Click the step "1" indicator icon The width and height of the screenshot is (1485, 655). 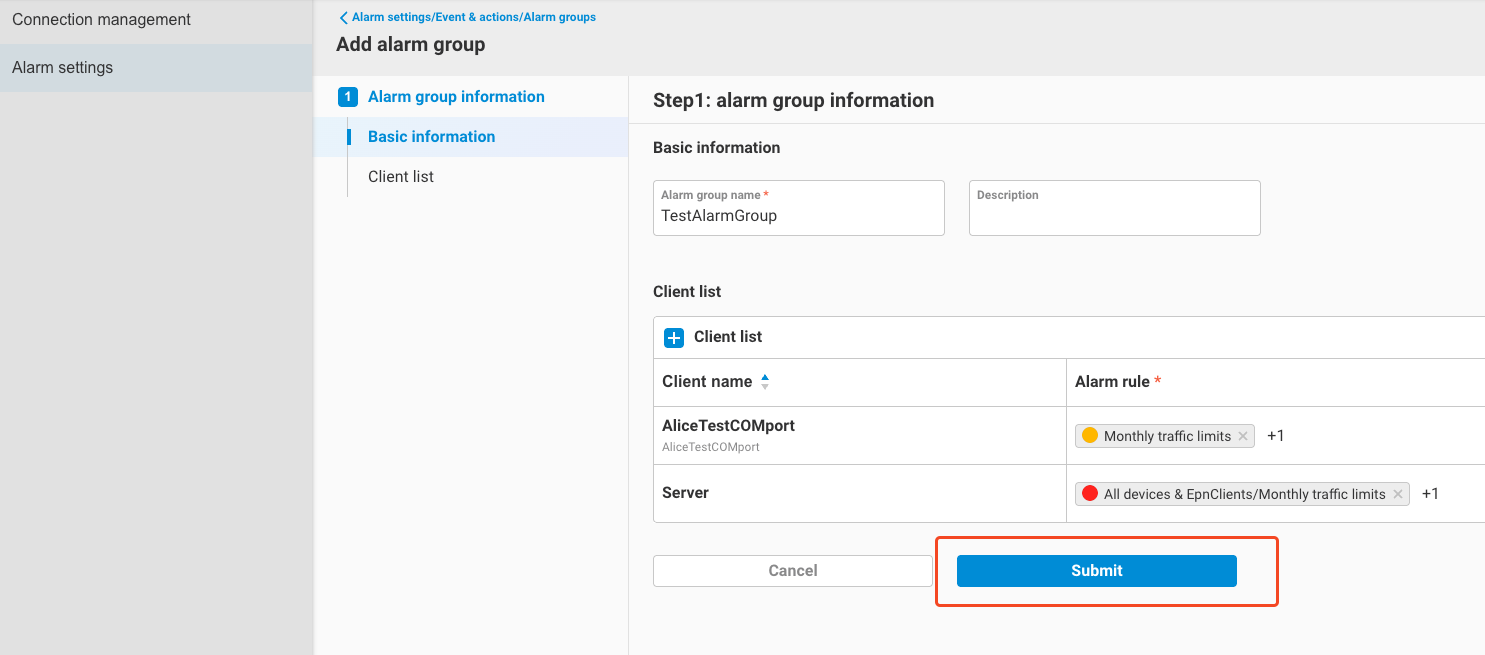tap(348, 96)
